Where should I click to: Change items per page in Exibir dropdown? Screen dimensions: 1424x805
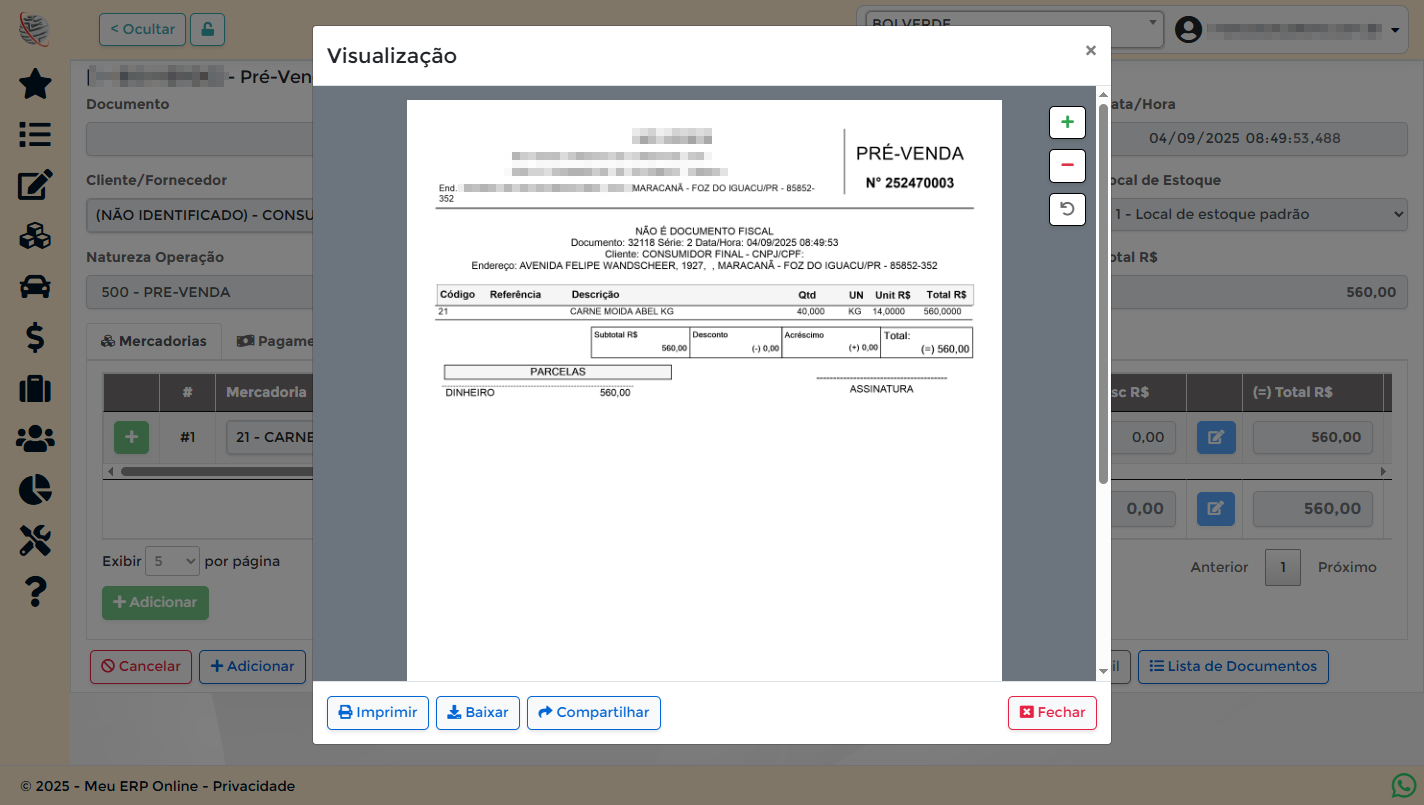click(172, 560)
